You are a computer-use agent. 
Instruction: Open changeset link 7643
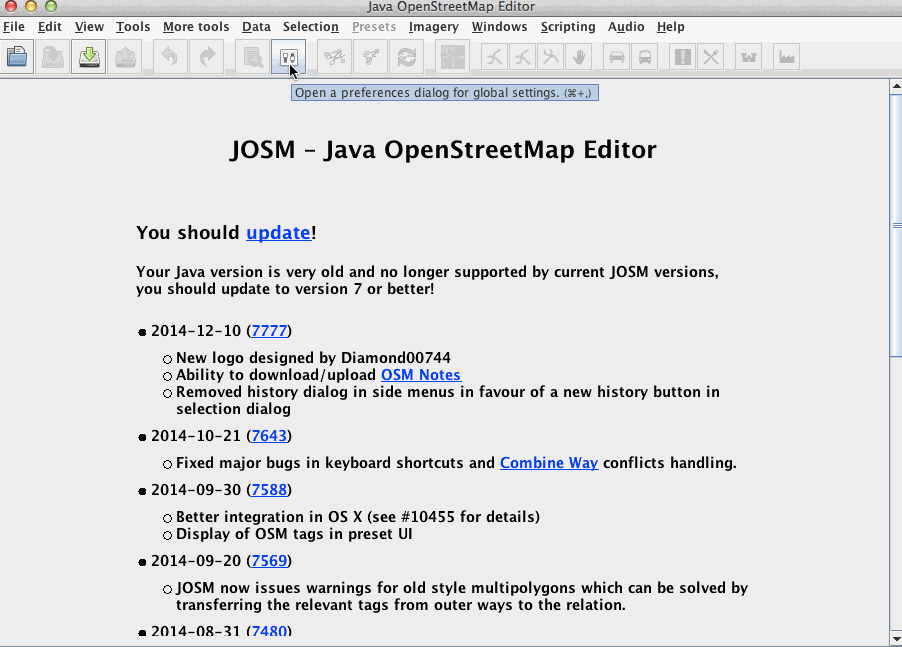[x=269, y=436]
